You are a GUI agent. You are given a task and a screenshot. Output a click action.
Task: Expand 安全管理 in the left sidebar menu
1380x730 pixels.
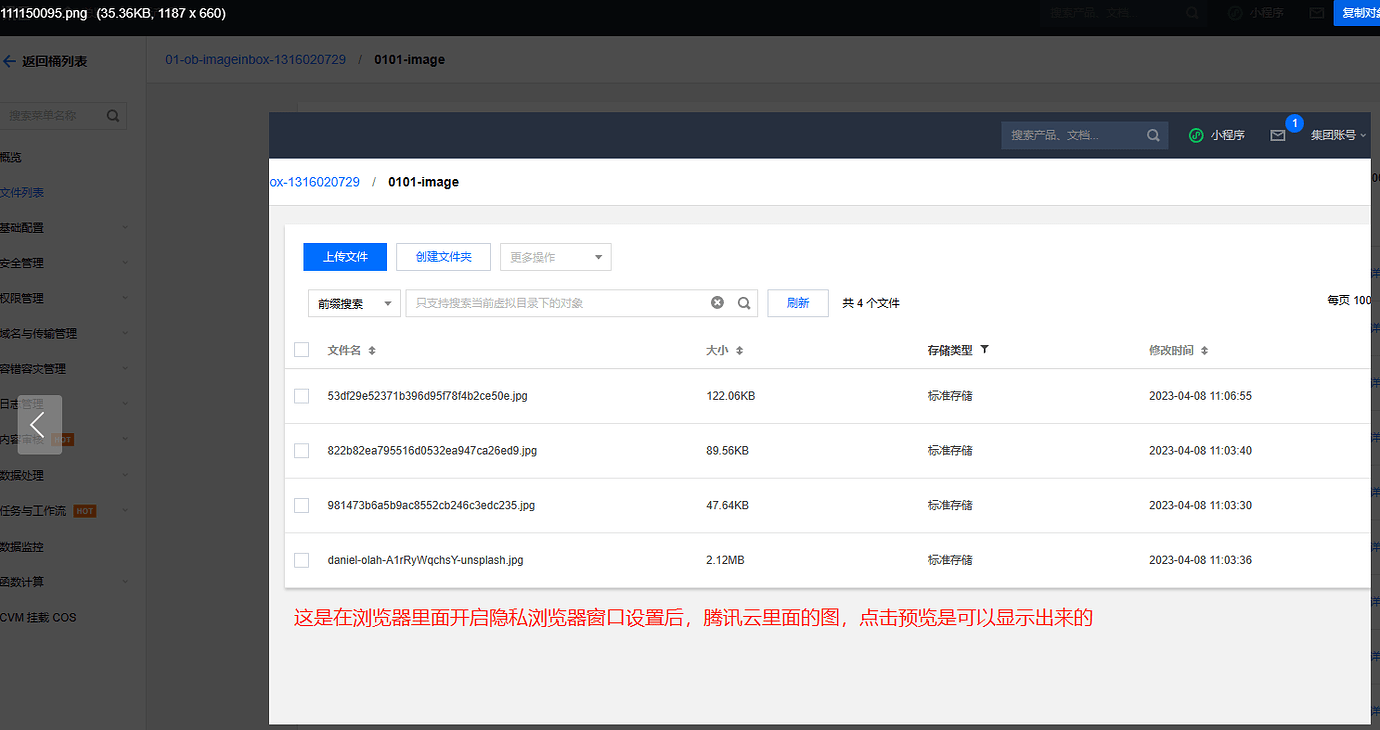[23, 263]
